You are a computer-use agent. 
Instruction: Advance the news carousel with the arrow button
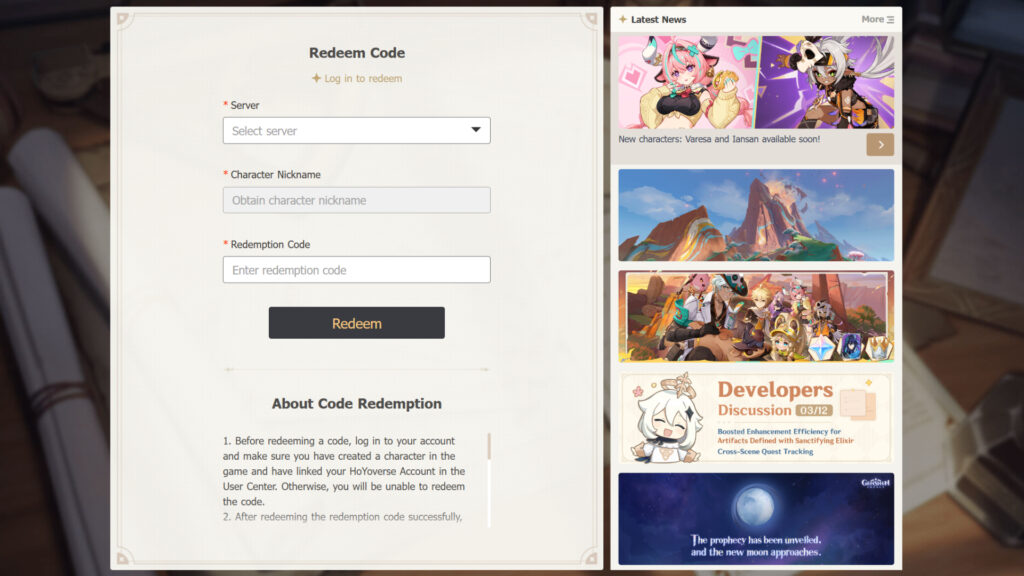[x=880, y=144]
